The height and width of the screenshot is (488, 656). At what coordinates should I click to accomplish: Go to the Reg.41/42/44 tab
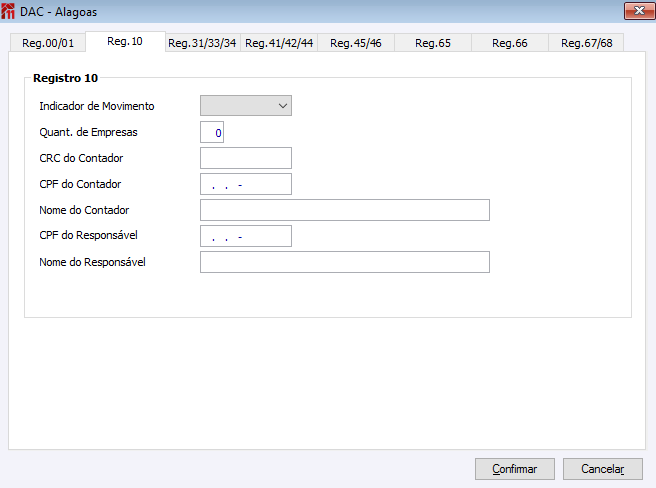[279, 43]
